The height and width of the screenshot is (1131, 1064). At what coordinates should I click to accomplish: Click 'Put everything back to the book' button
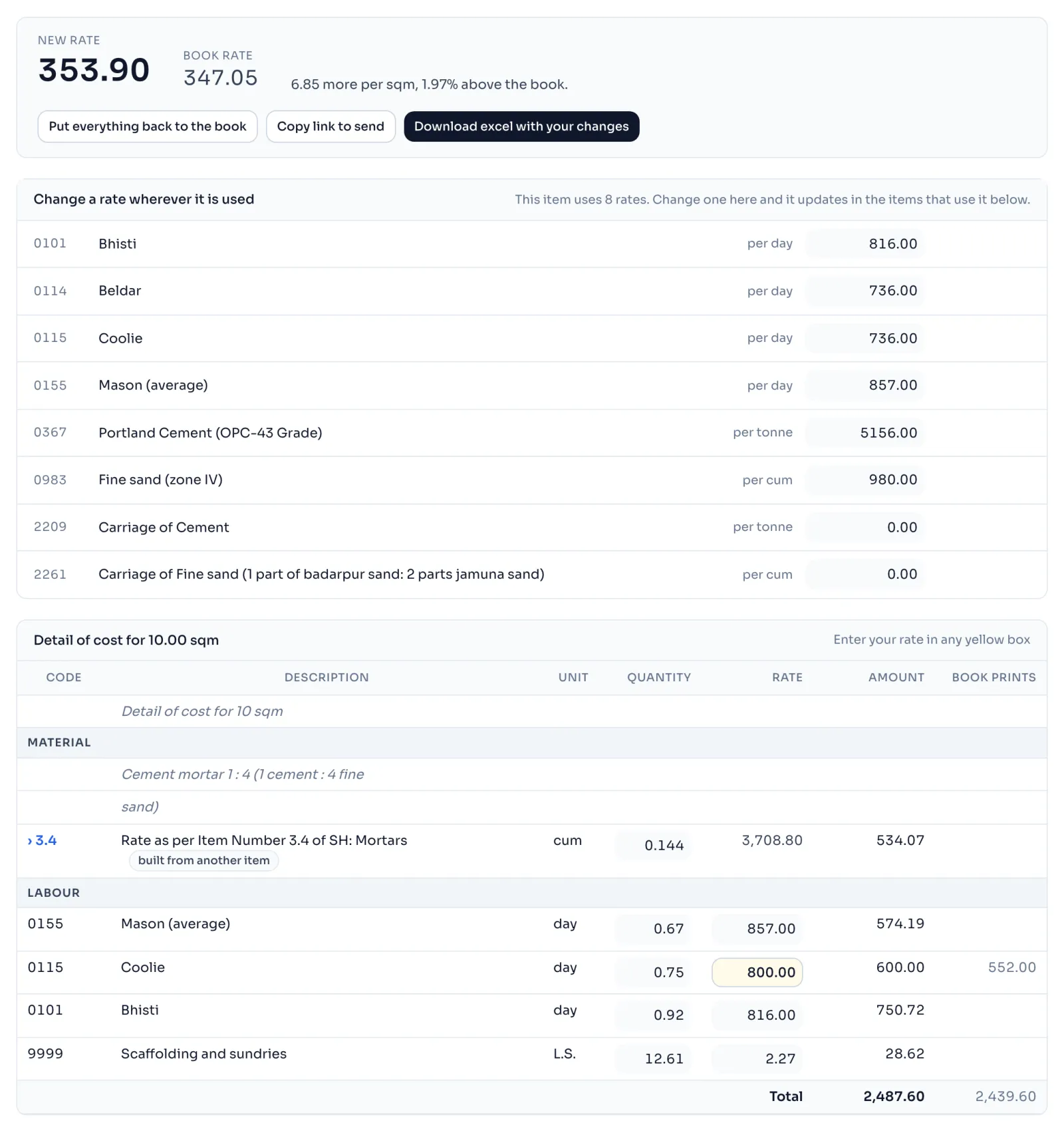coord(147,126)
